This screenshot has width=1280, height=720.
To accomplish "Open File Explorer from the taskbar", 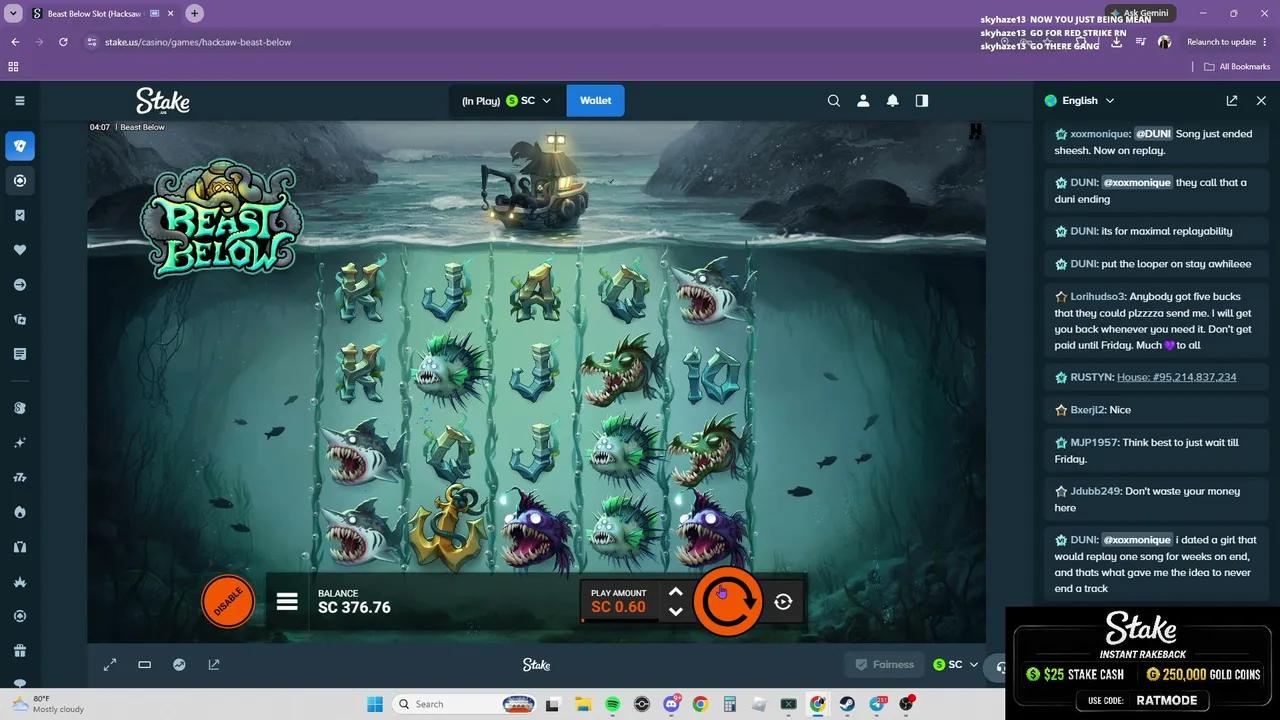I will tap(582, 704).
